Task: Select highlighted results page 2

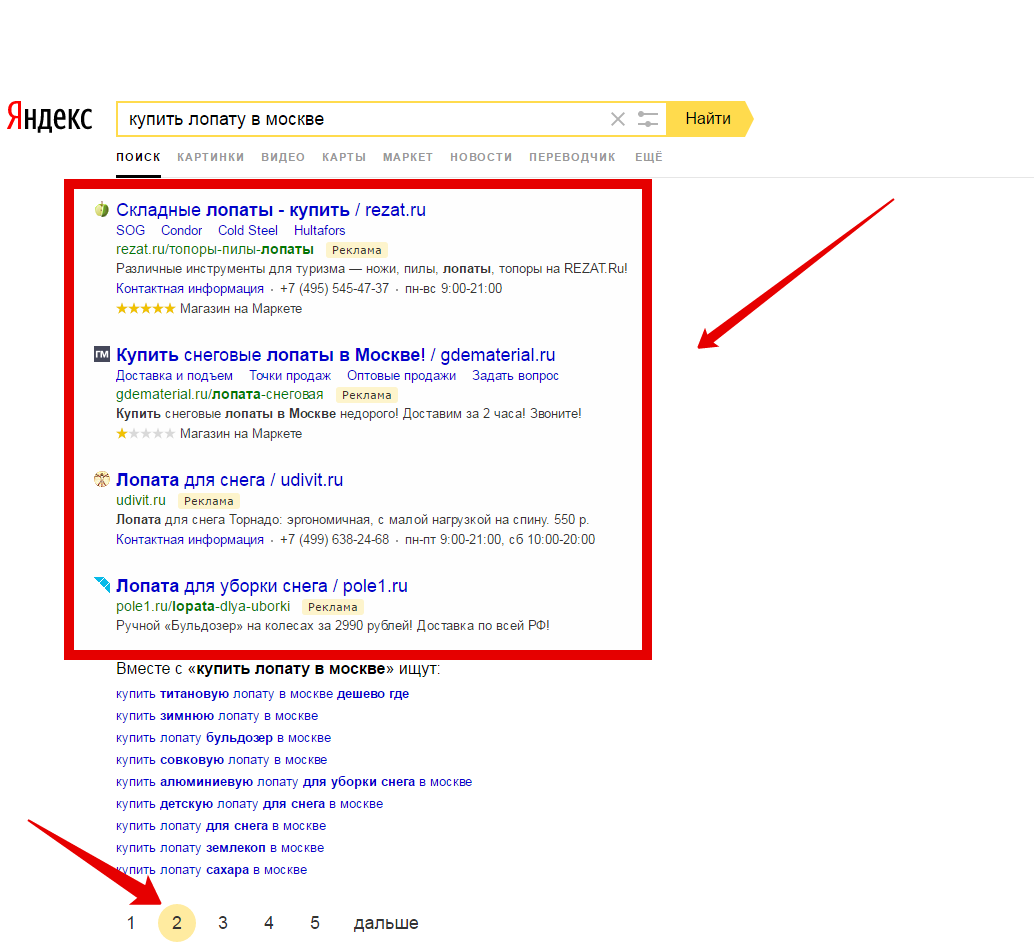Action: point(177,923)
